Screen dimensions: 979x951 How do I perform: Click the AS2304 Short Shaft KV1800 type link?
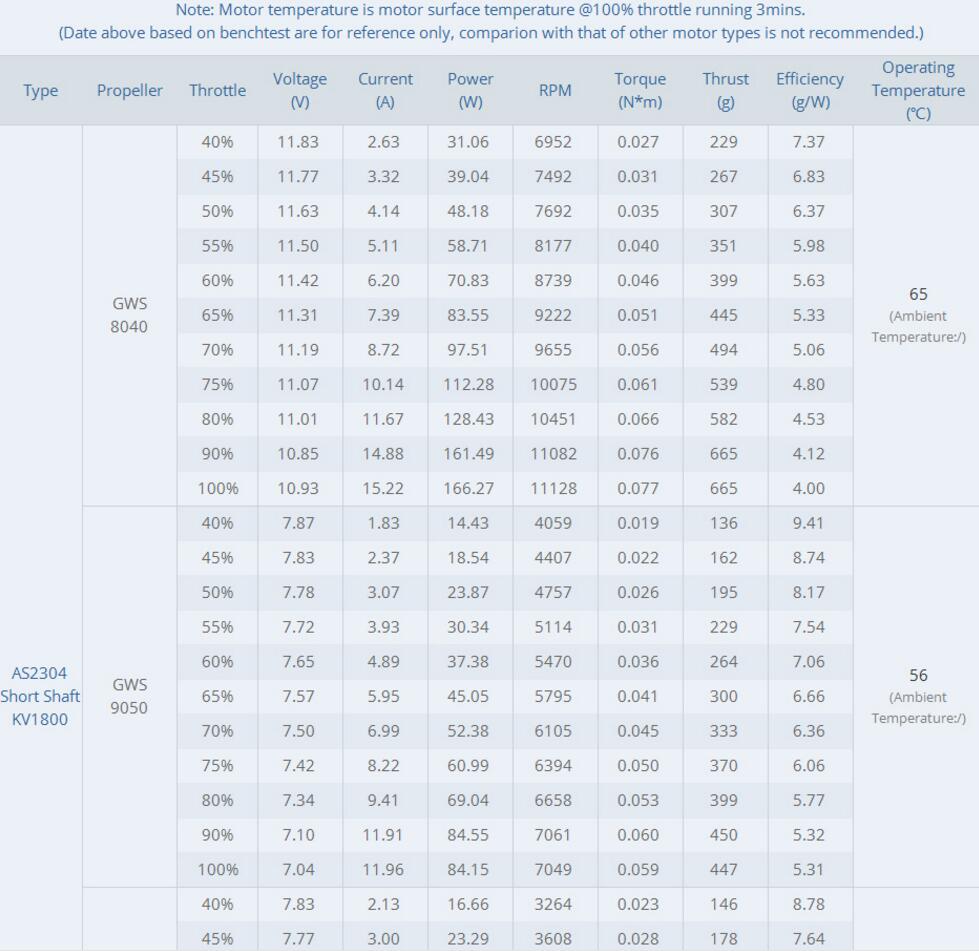pyautogui.click(x=40, y=696)
